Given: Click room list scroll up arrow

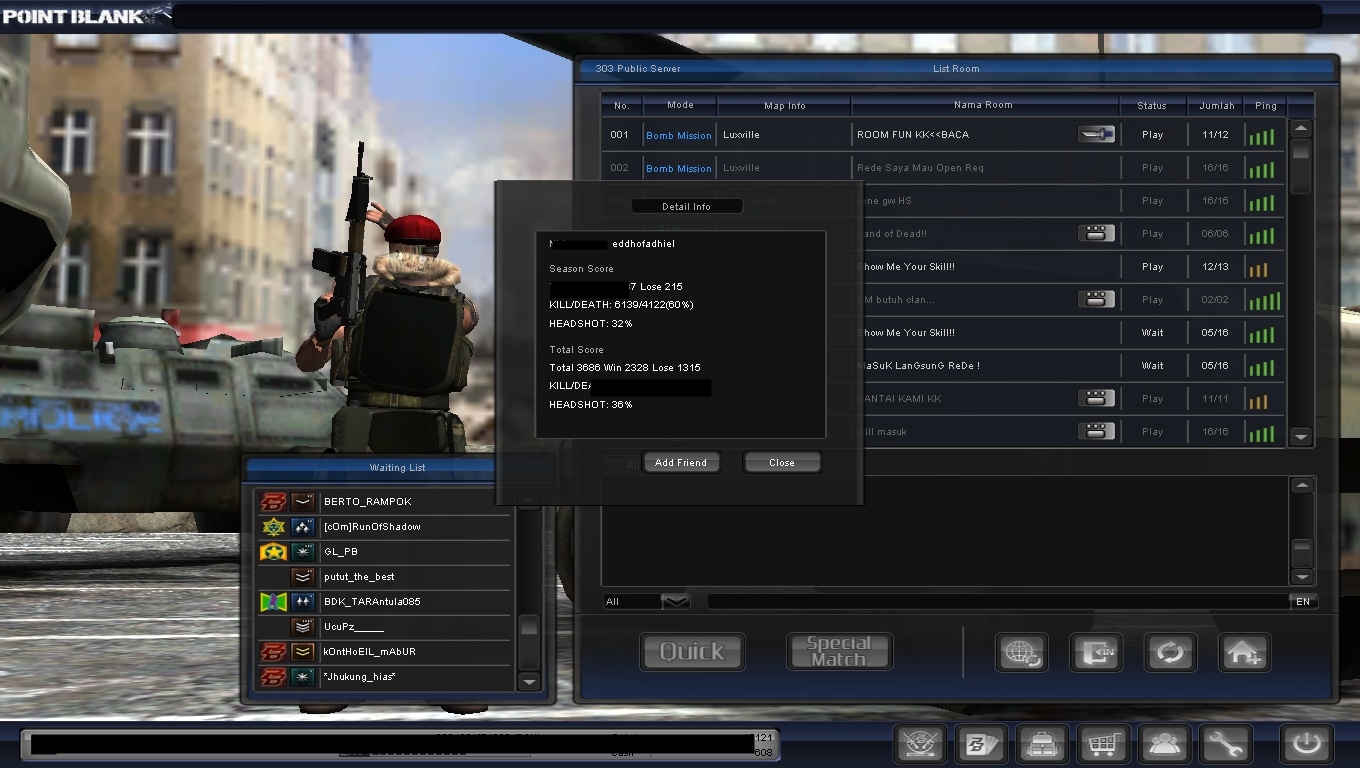Looking at the screenshot, I should 1300,128.
